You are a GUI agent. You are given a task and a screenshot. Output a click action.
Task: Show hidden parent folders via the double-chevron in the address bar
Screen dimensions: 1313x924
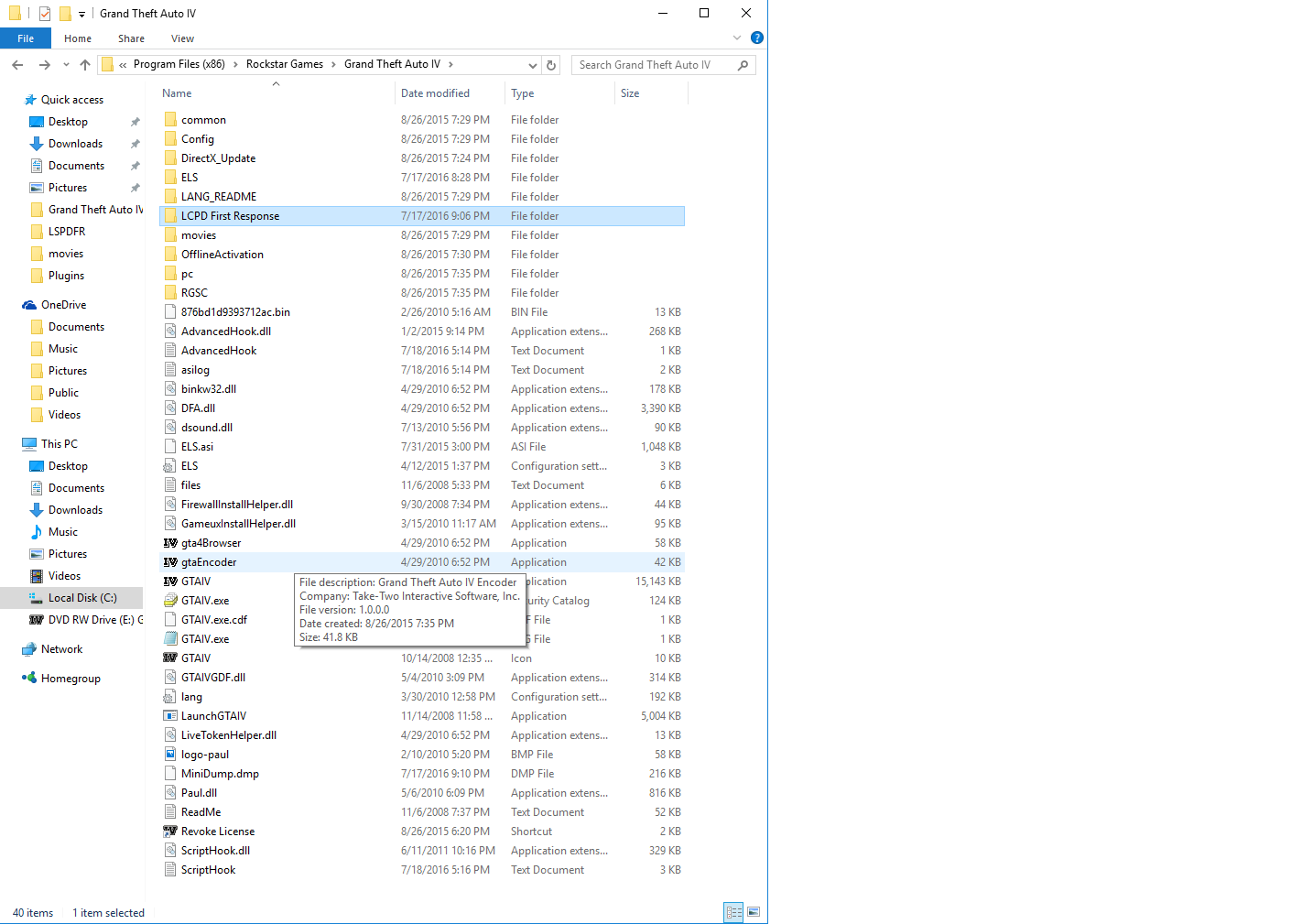[x=123, y=65]
